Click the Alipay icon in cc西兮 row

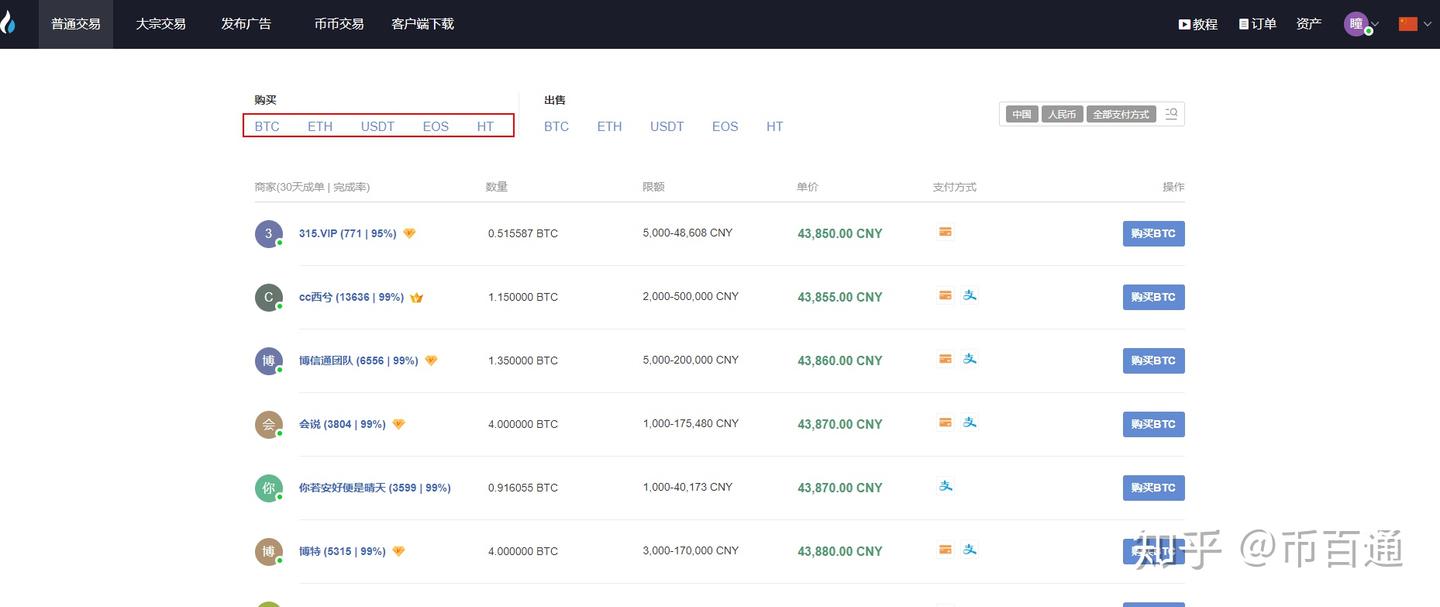click(969, 295)
